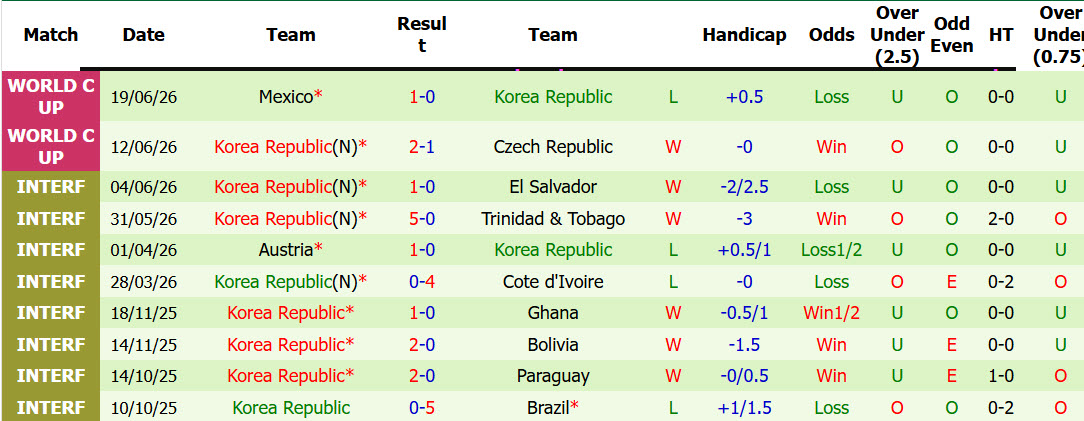The width and height of the screenshot is (1084, 421).
Task: Open the Cote d'Ivoire team link
Action: pyautogui.click(x=553, y=281)
